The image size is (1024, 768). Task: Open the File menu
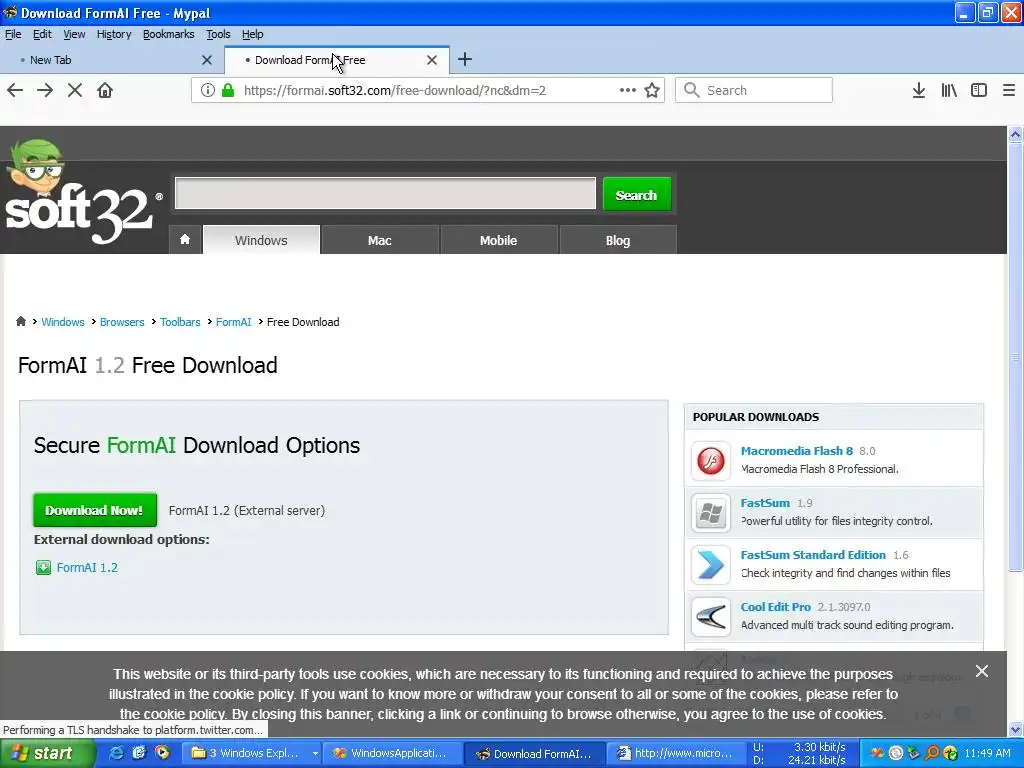(x=13, y=34)
